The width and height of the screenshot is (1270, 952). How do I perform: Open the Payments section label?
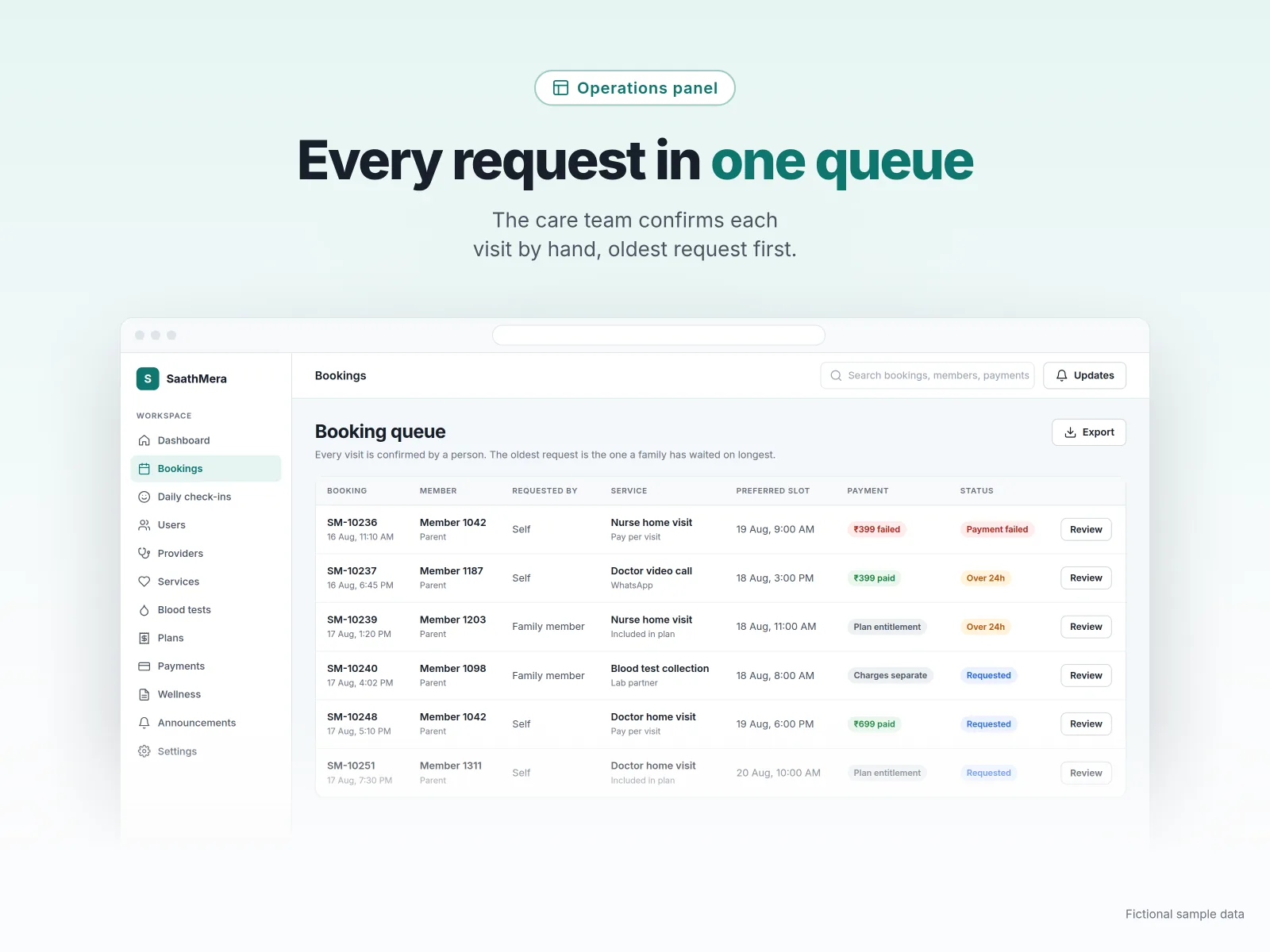pyautogui.click(x=181, y=666)
